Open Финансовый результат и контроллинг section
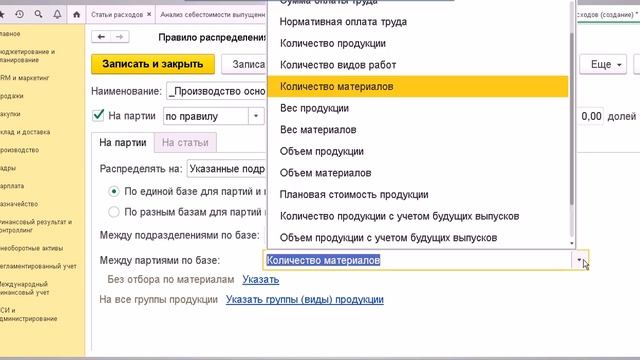The height and width of the screenshot is (360, 640). tap(36, 226)
